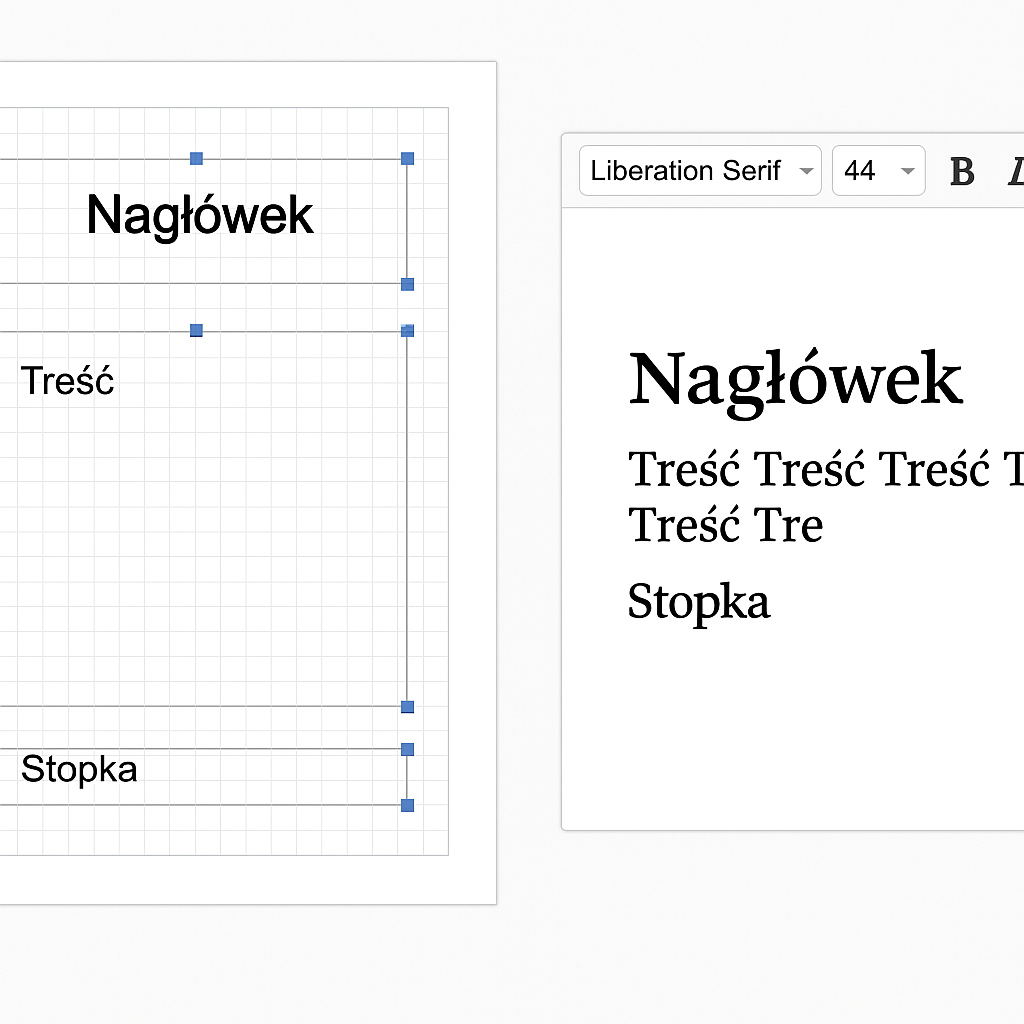Click the top-right handle of Stopka frame
Screen dimensions: 1024x1024
[407, 749]
